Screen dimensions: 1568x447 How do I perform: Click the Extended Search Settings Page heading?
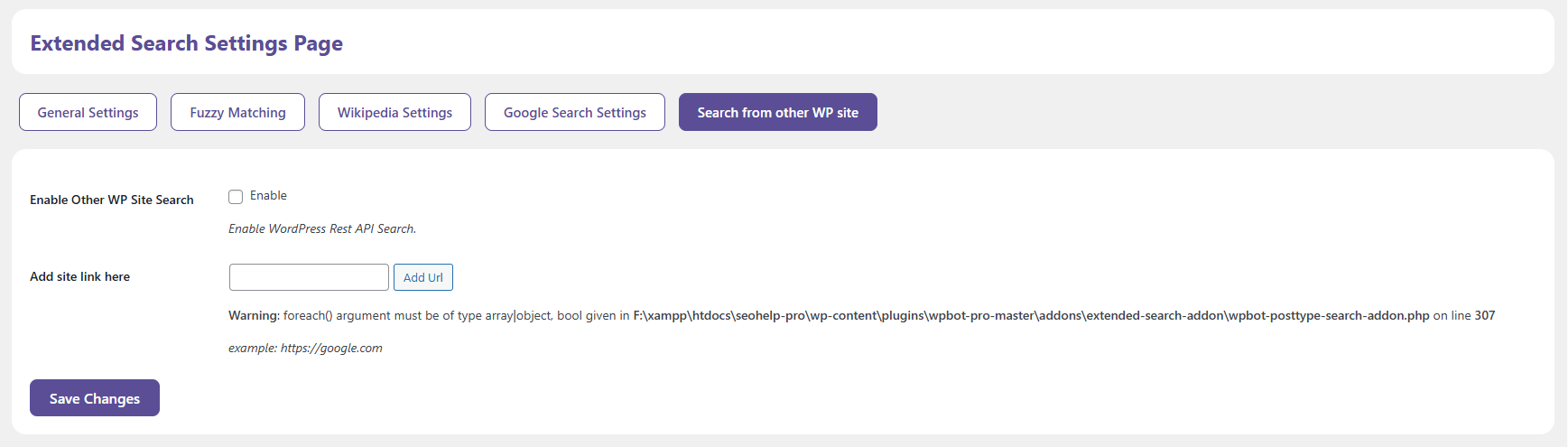[x=187, y=43]
